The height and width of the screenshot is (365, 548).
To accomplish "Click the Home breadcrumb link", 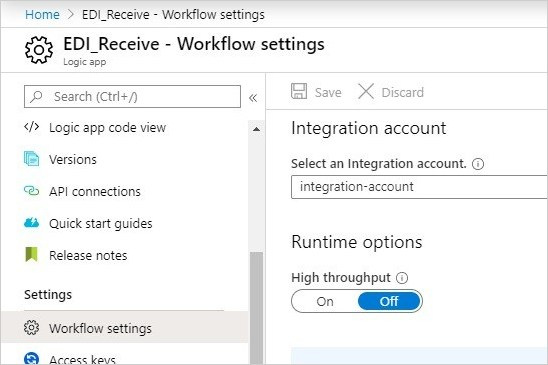I will pyautogui.click(x=42, y=15).
